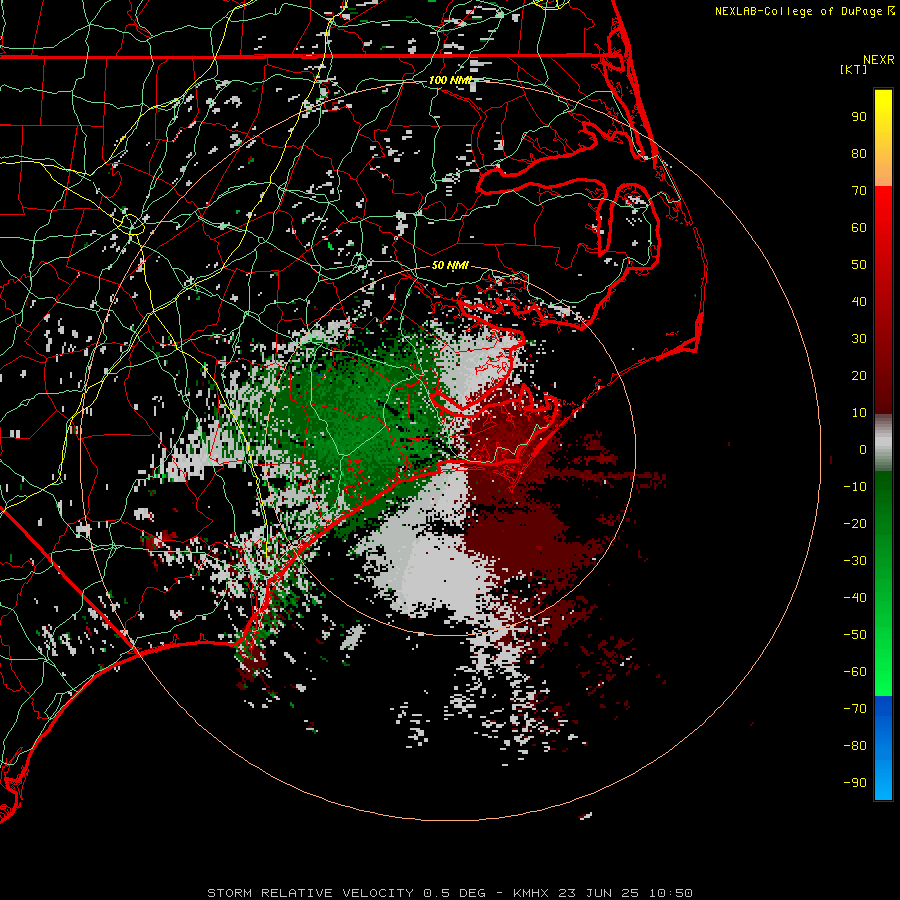Click the 30 value on the velocity scale

click(859, 339)
